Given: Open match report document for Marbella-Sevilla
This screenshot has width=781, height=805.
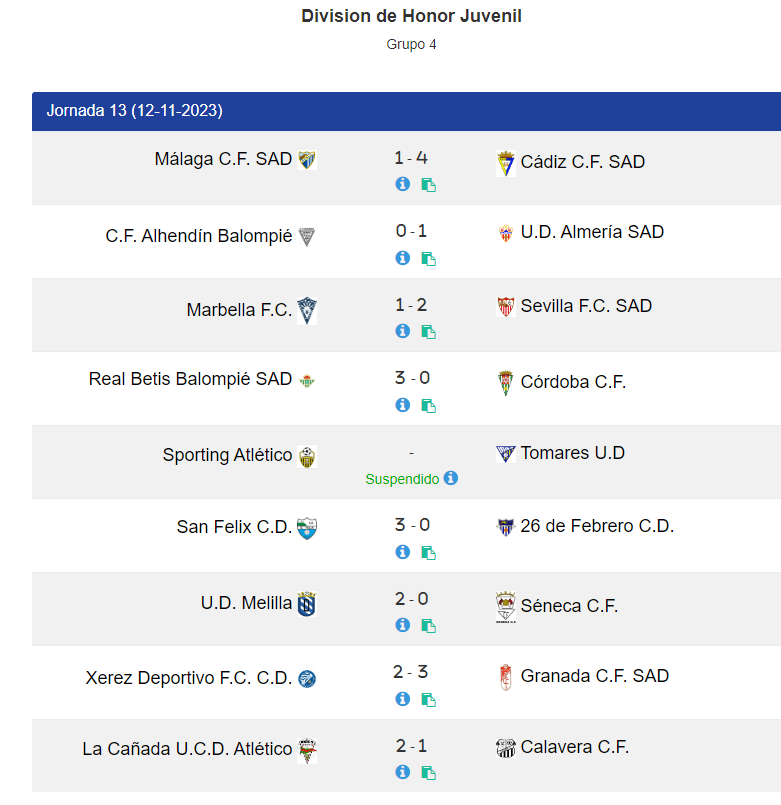Looking at the screenshot, I should [428, 332].
